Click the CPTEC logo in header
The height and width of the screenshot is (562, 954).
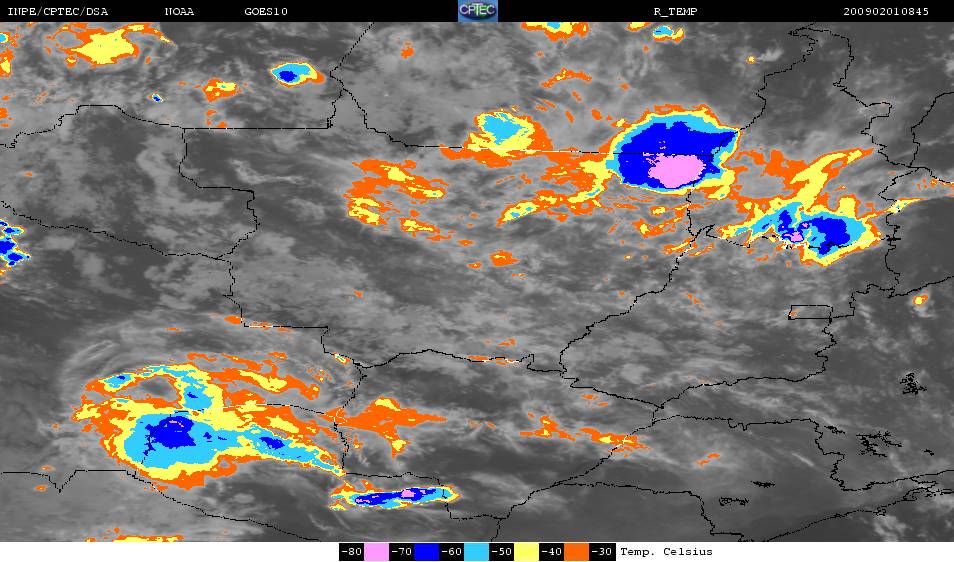tap(478, 11)
